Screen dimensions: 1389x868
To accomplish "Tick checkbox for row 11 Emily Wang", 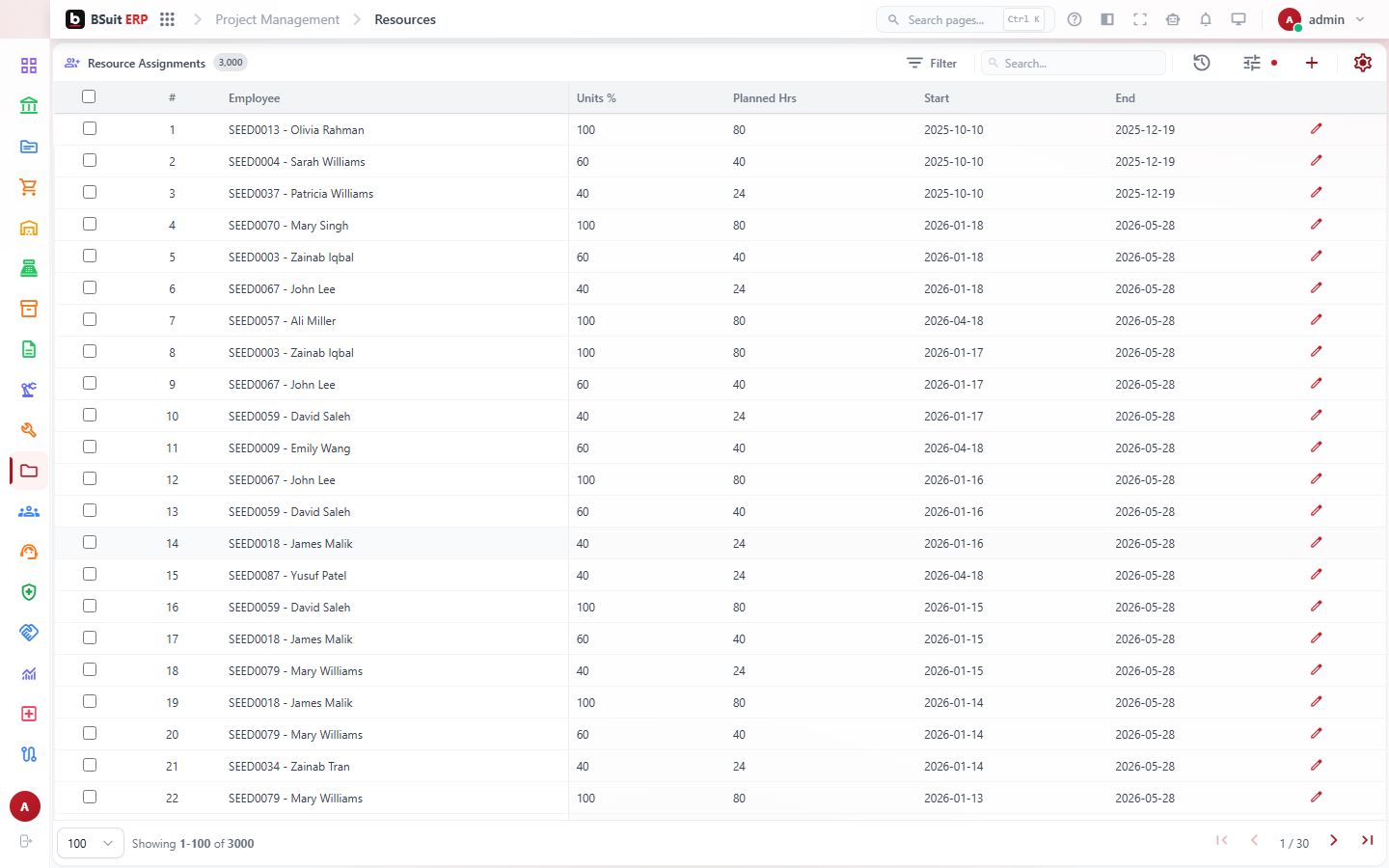I will pyautogui.click(x=90, y=447).
